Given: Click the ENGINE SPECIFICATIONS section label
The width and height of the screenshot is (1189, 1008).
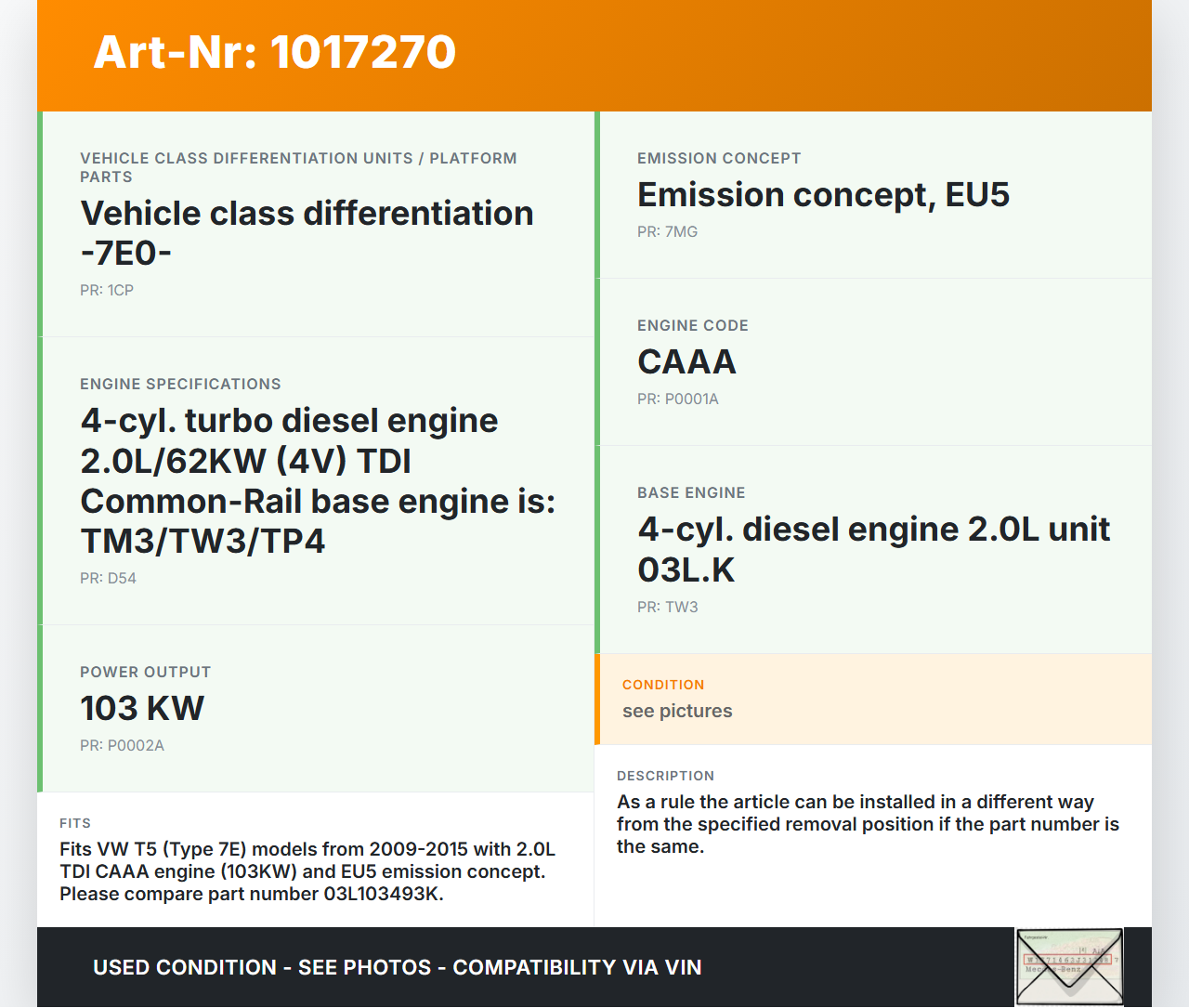Looking at the screenshot, I should pos(180,385).
